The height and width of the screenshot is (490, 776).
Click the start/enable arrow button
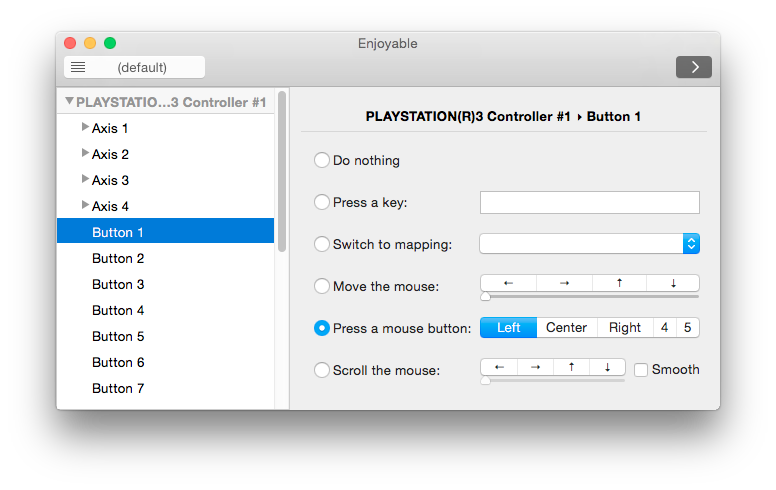click(x=693, y=67)
